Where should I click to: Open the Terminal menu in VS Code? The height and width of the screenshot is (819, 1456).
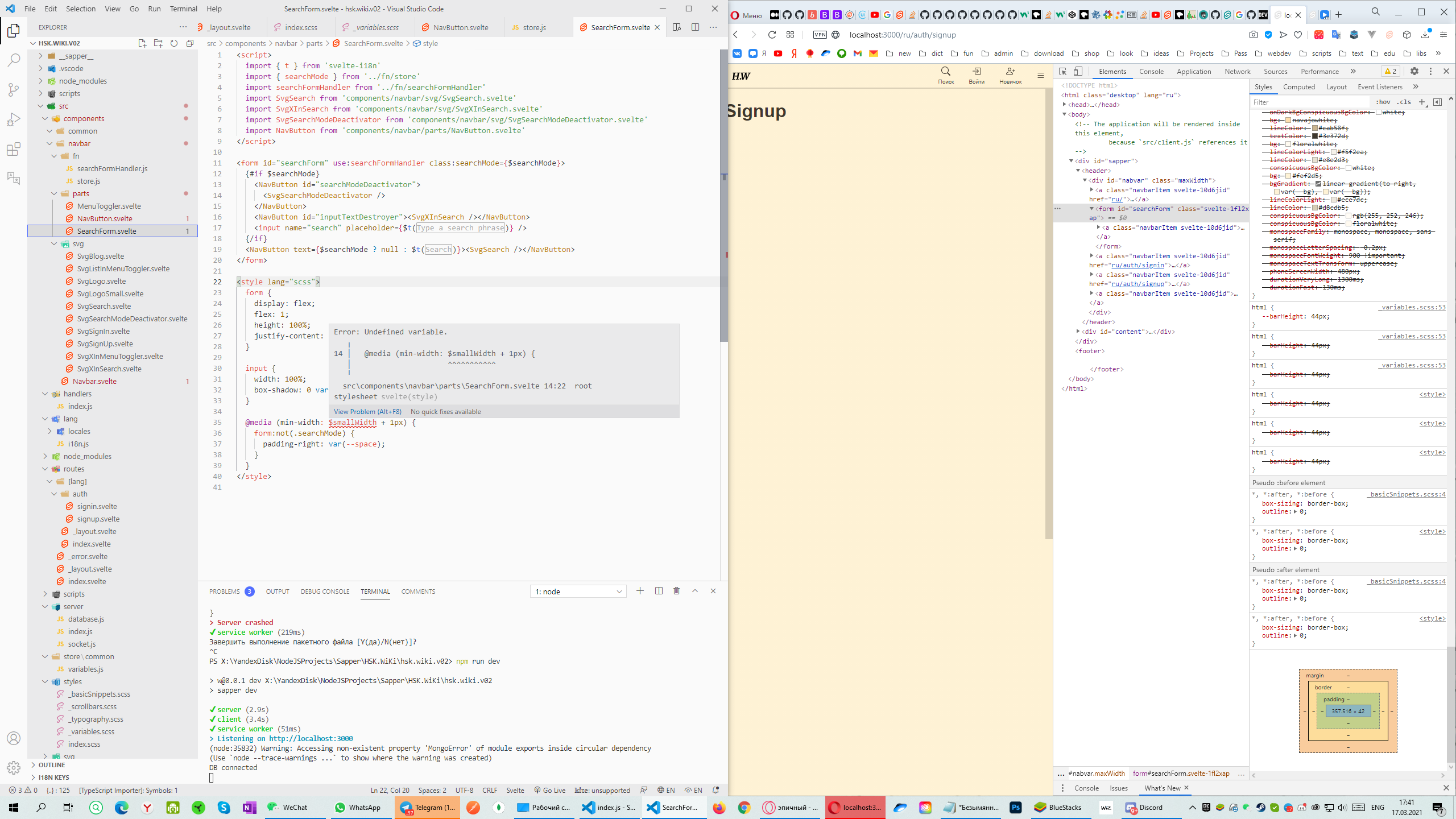(183, 9)
